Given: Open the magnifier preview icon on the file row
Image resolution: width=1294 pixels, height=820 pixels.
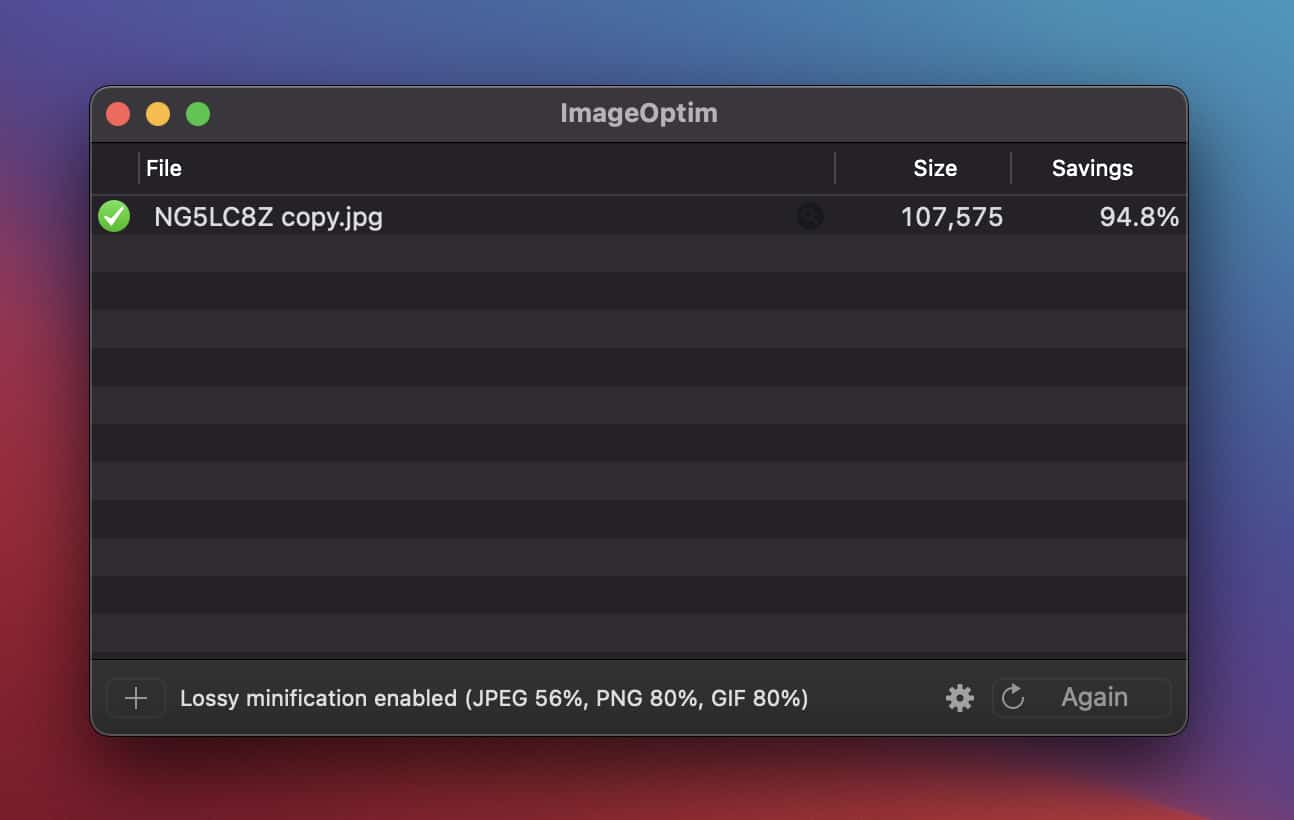Looking at the screenshot, I should point(810,216).
